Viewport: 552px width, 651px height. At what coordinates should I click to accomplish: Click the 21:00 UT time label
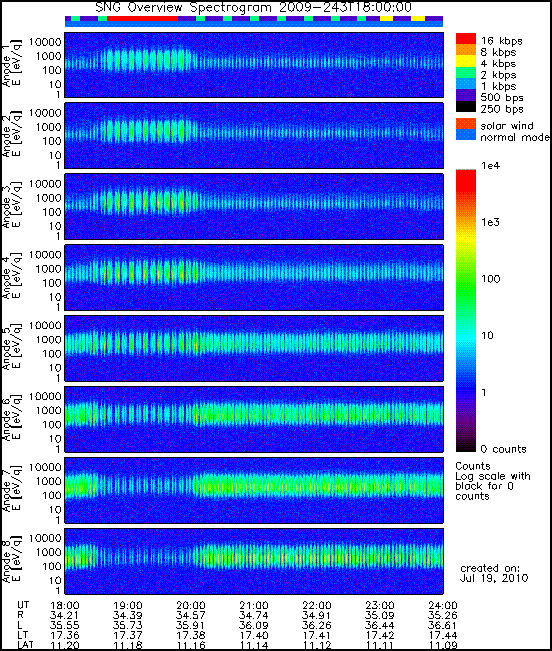point(254,605)
